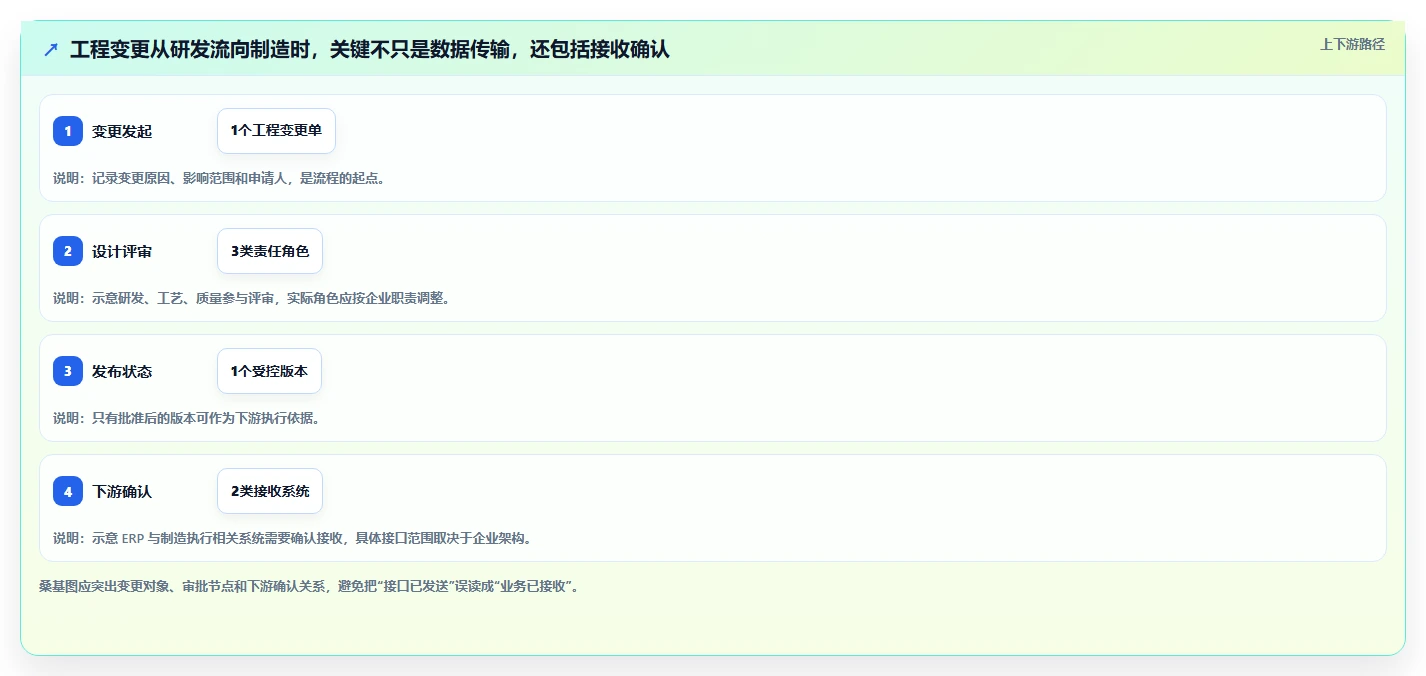
Task: Select the blue step 2 badge
Action: pos(68,251)
